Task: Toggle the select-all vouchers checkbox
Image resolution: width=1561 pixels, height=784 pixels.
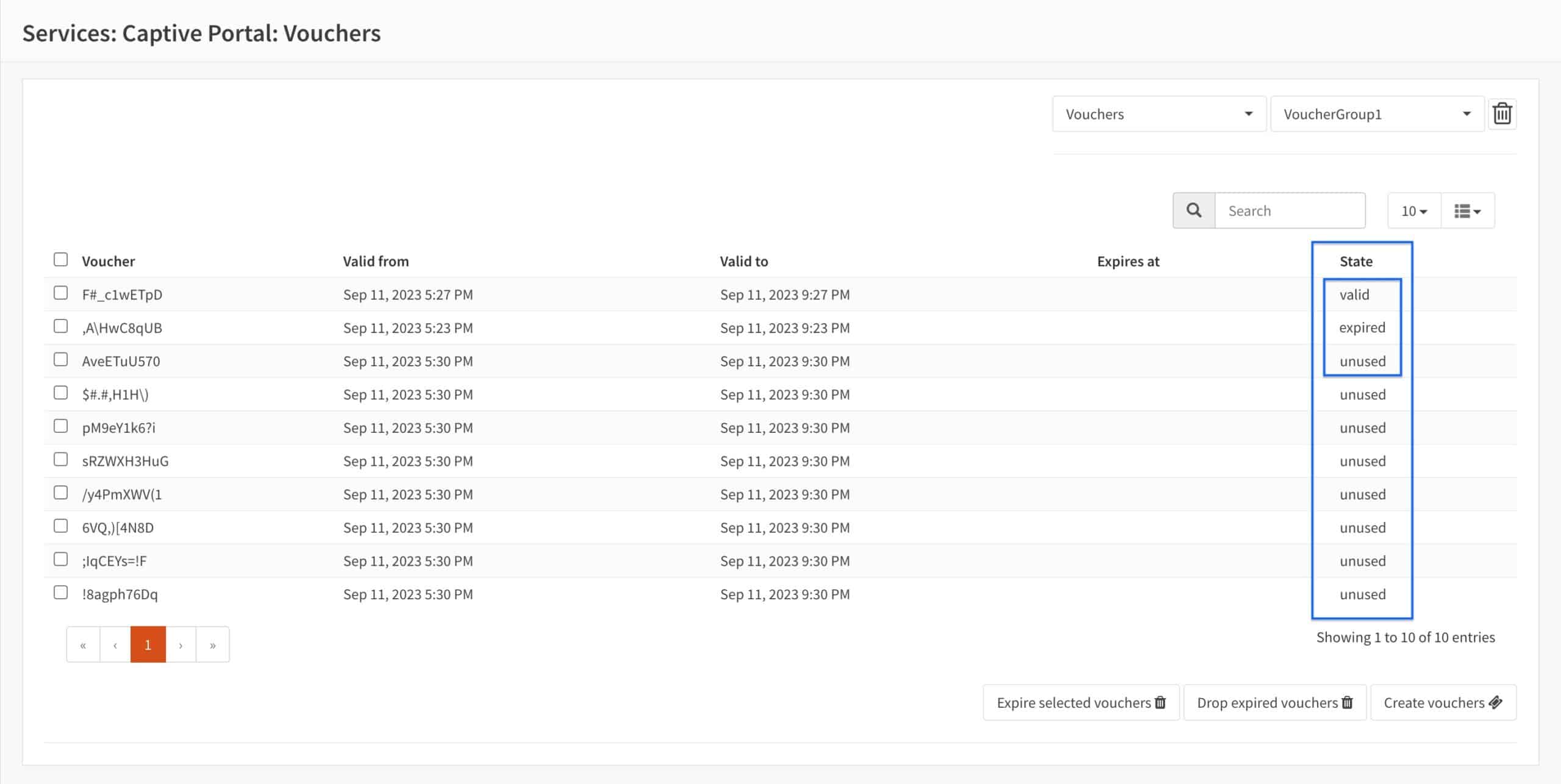Action: coord(60,260)
